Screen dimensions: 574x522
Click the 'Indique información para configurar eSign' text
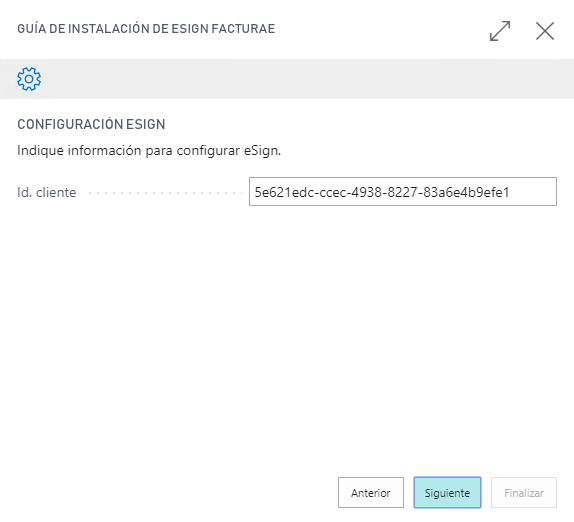coord(149,150)
